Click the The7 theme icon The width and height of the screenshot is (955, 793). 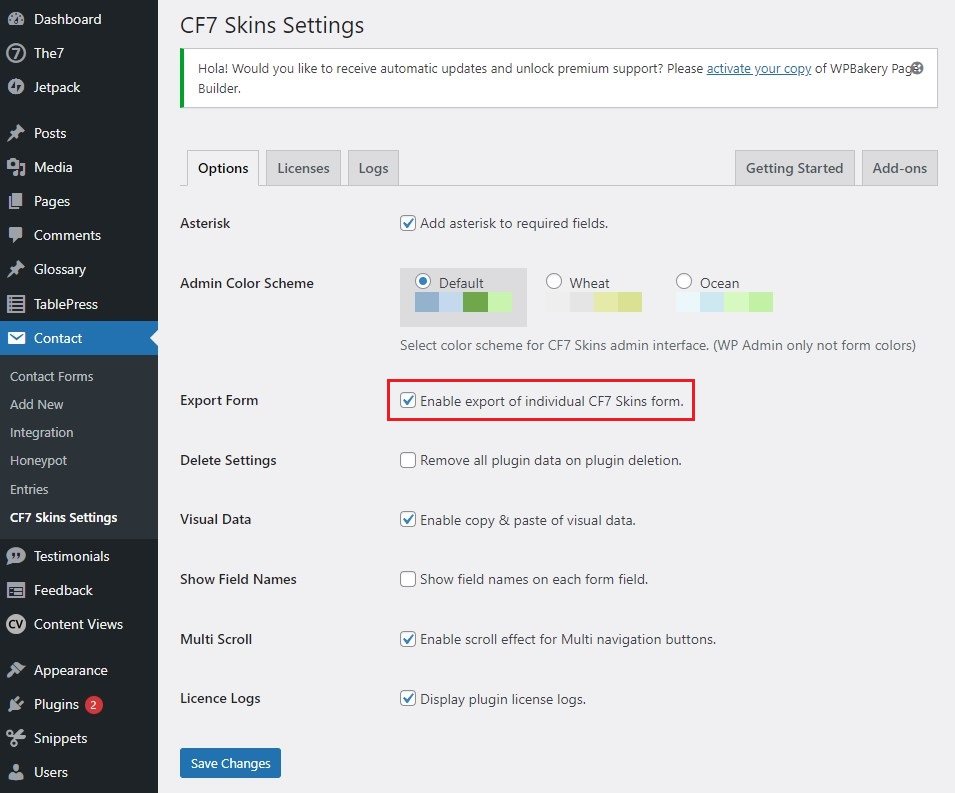click(x=15, y=53)
